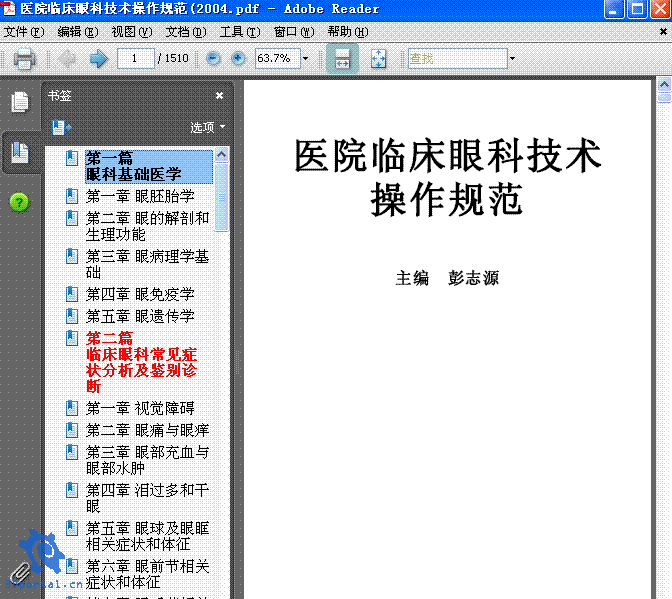Open the find options dropdown arrow
The height and width of the screenshot is (599, 672).
(x=512, y=58)
